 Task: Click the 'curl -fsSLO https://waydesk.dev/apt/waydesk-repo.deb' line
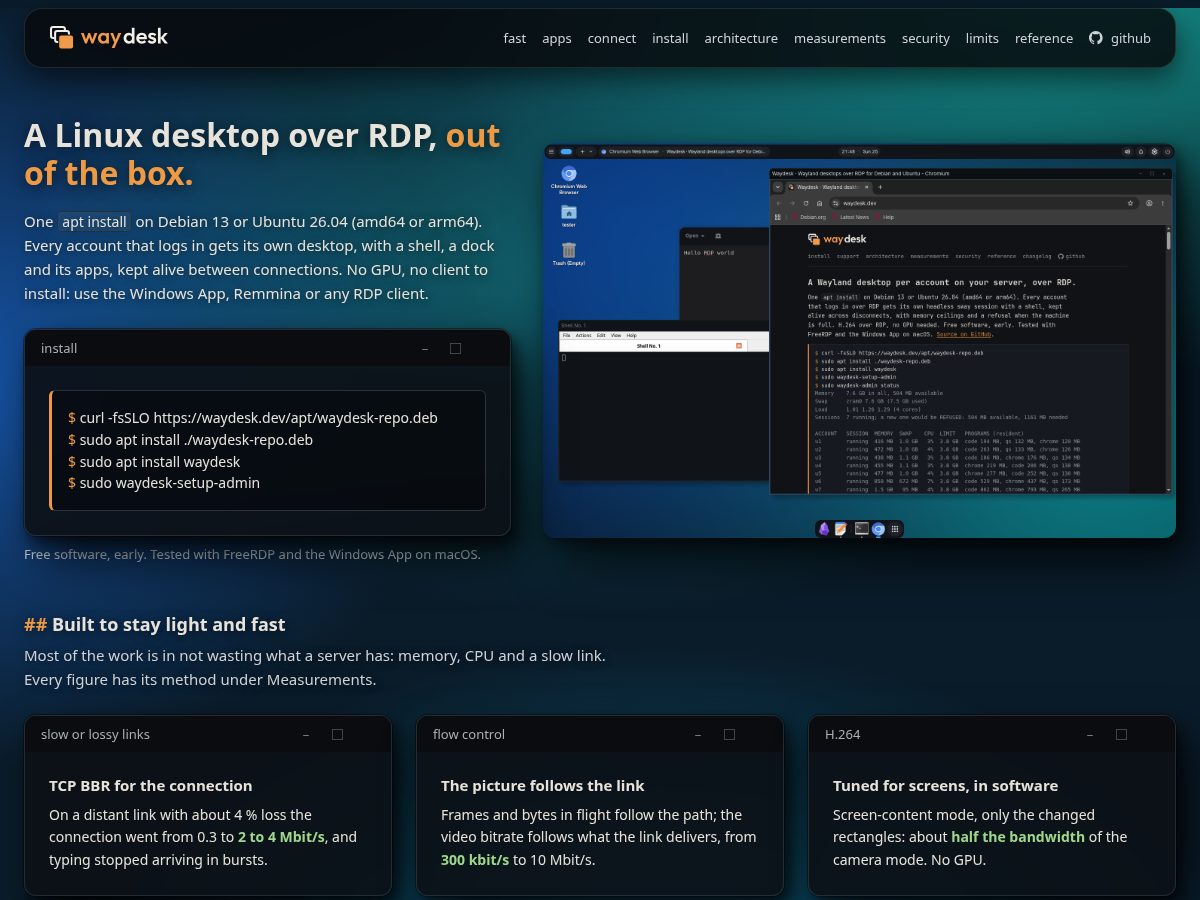[253, 418]
